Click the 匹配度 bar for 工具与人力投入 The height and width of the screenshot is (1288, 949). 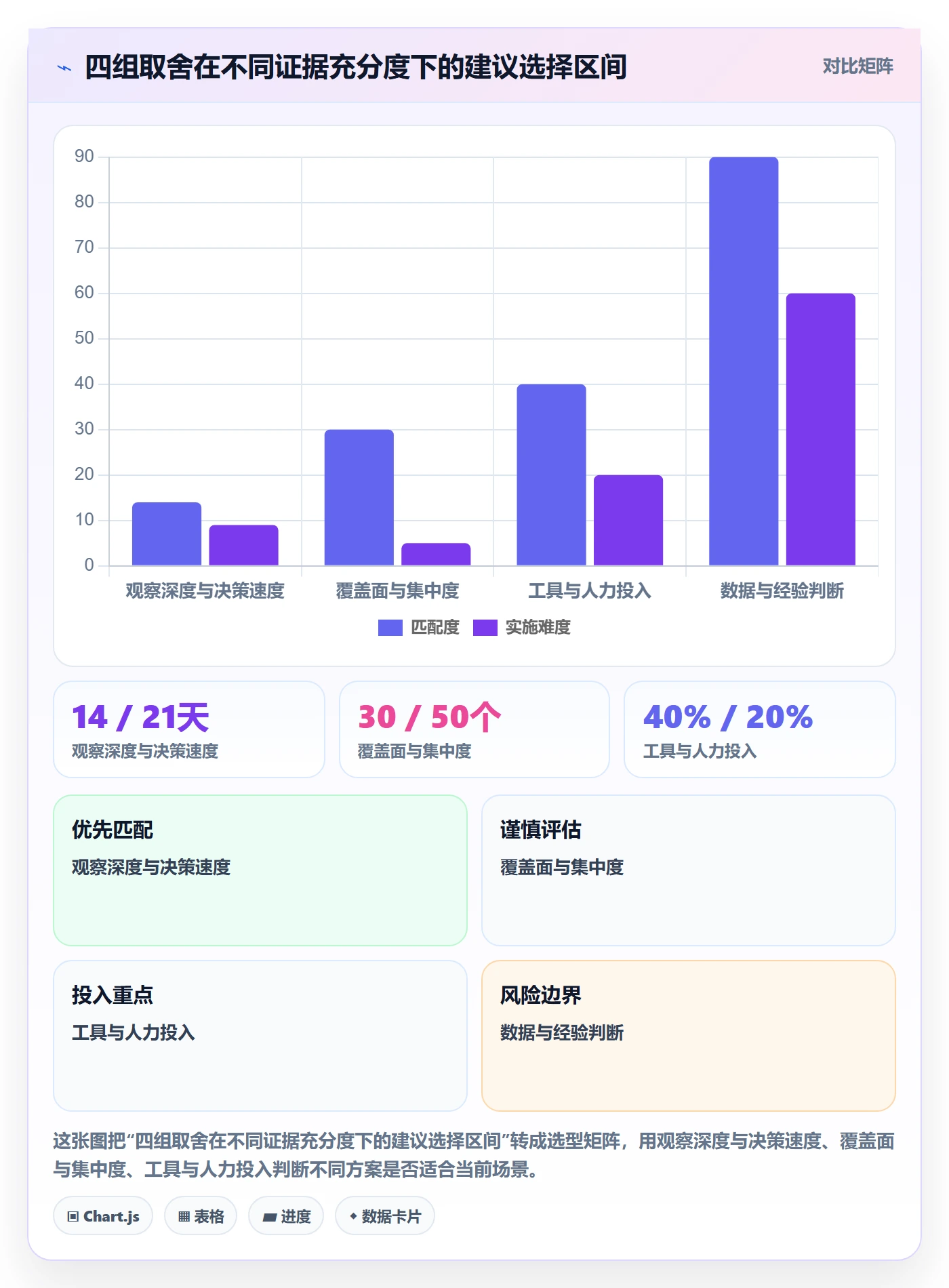click(x=552, y=475)
